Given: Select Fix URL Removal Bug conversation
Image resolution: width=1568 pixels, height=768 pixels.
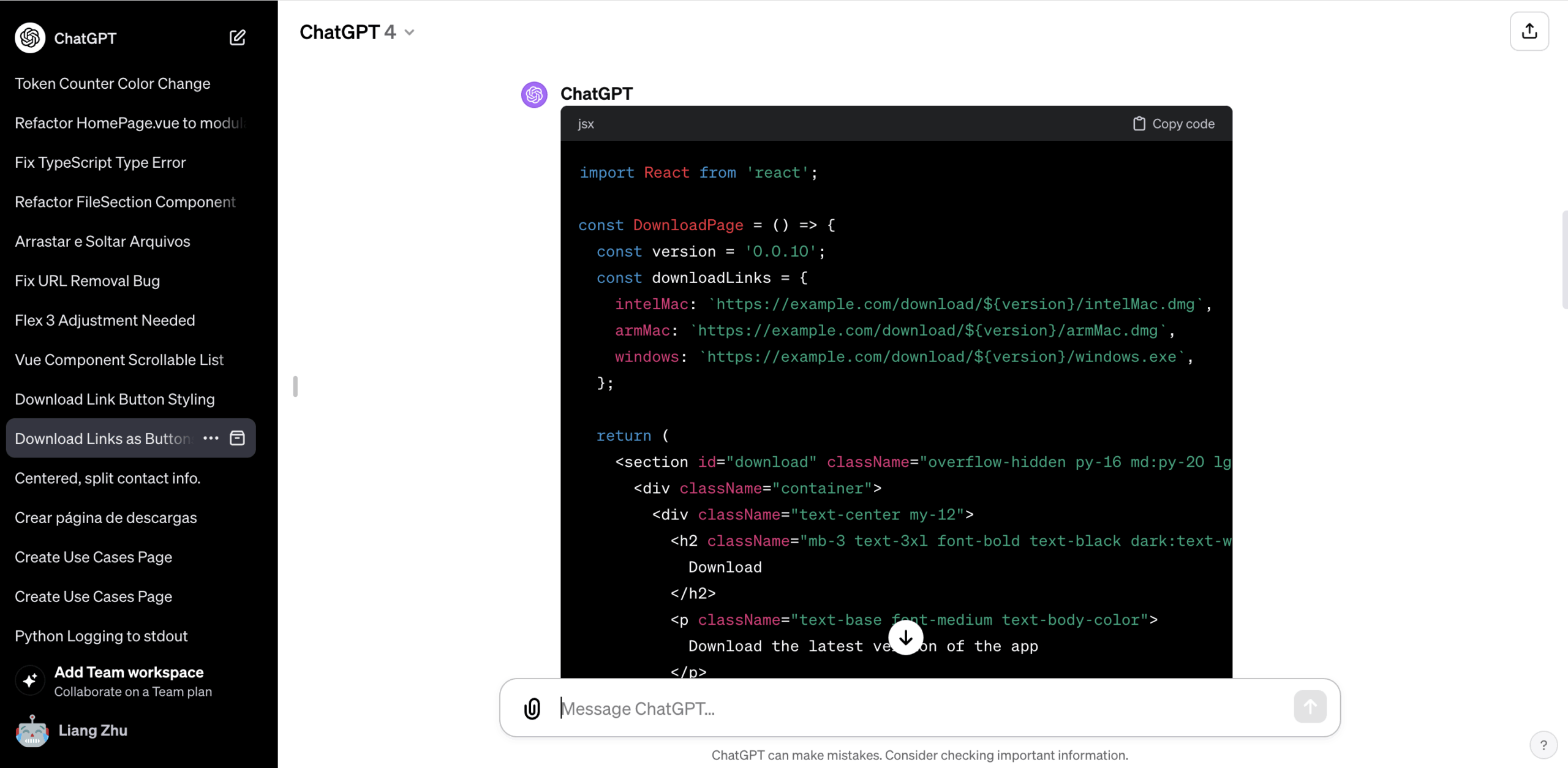Looking at the screenshot, I should 88,280.
